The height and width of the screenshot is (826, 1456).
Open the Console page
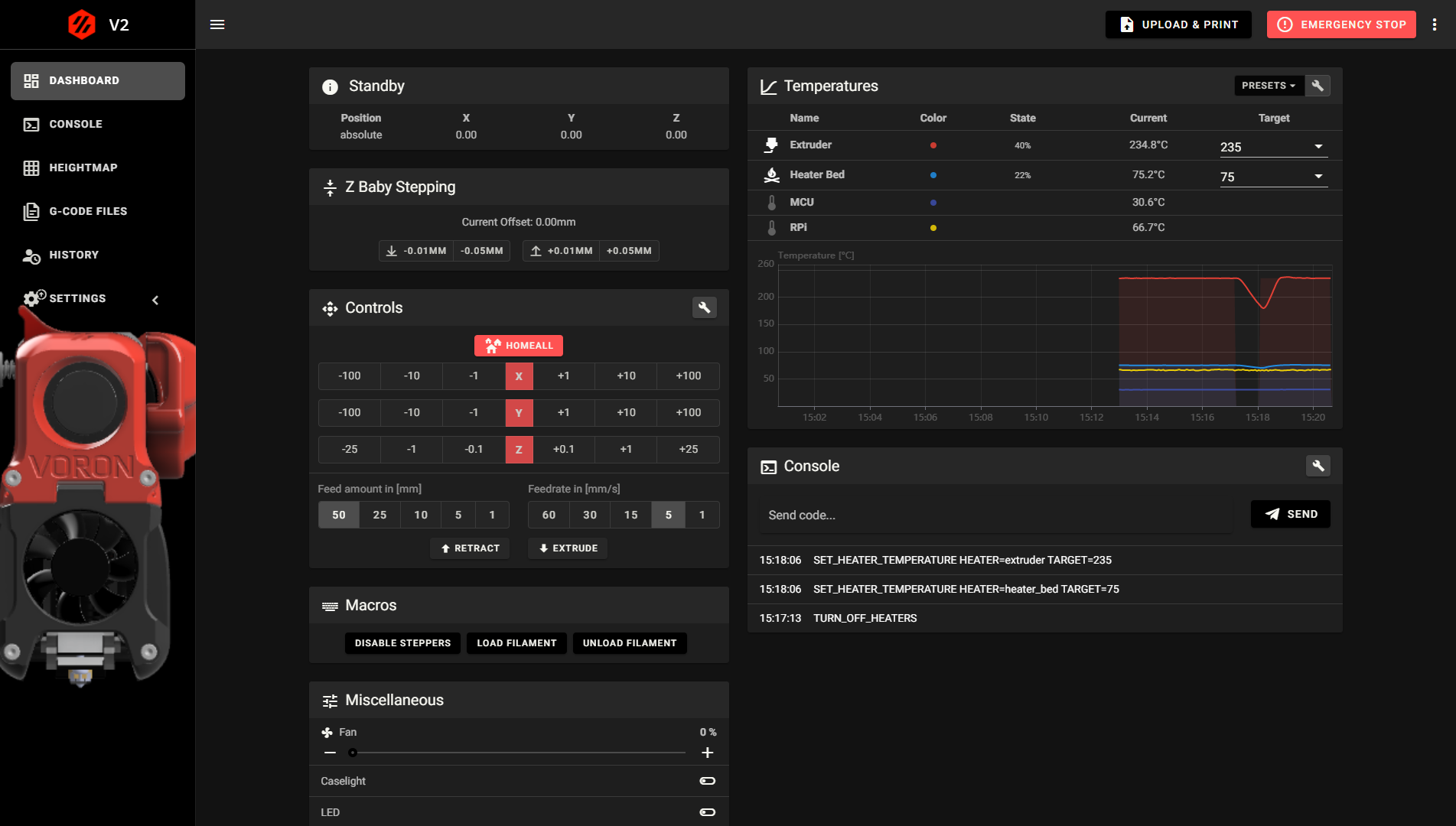click(98, 124)
